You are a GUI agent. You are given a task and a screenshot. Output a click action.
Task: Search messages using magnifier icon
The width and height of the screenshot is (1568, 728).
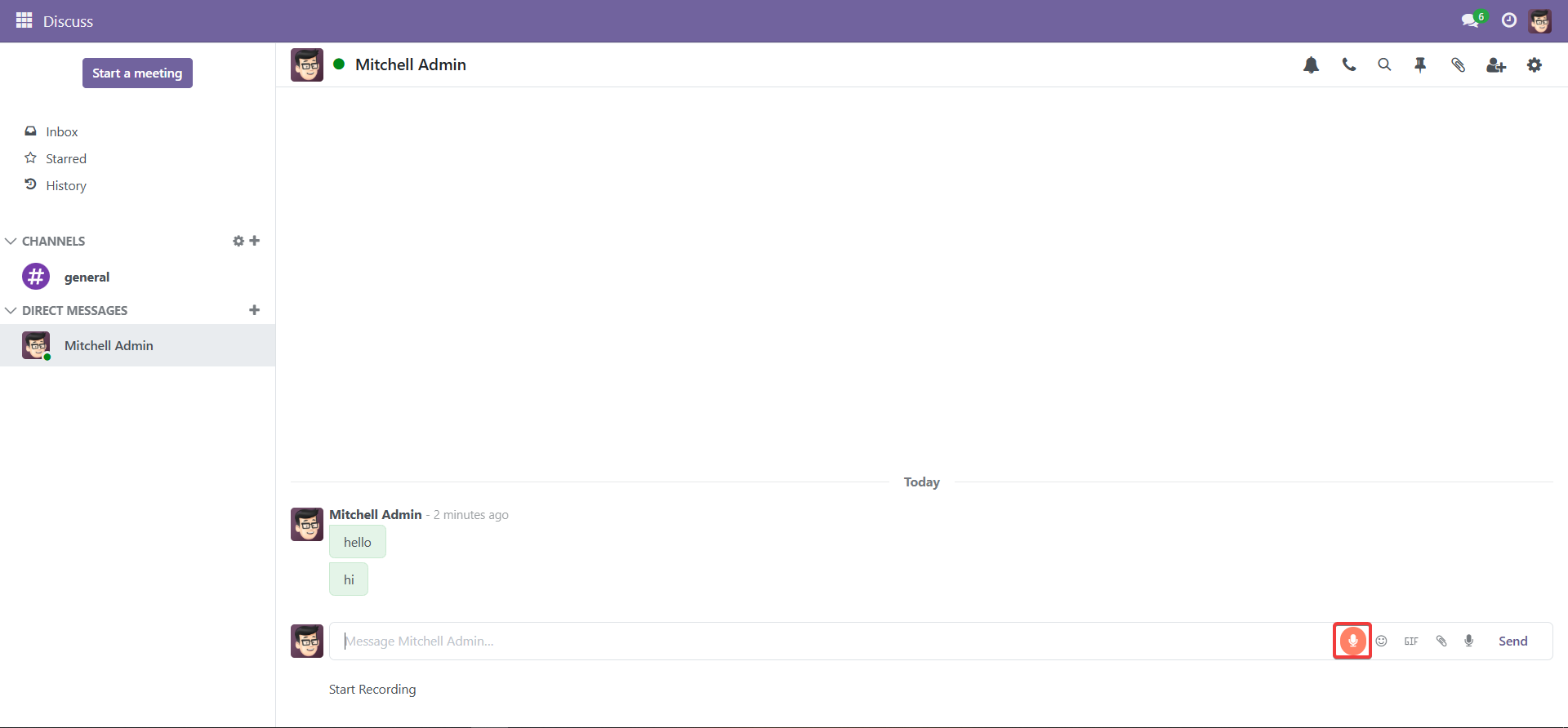1384,65
